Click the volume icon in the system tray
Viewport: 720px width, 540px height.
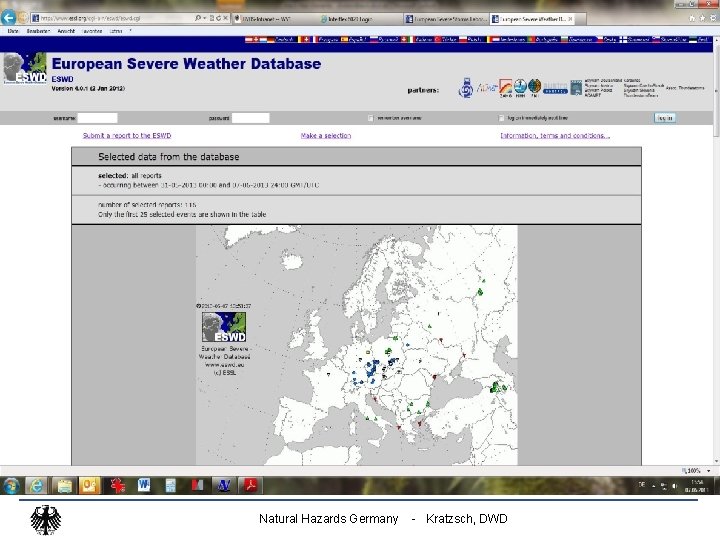tap(674, 485)
